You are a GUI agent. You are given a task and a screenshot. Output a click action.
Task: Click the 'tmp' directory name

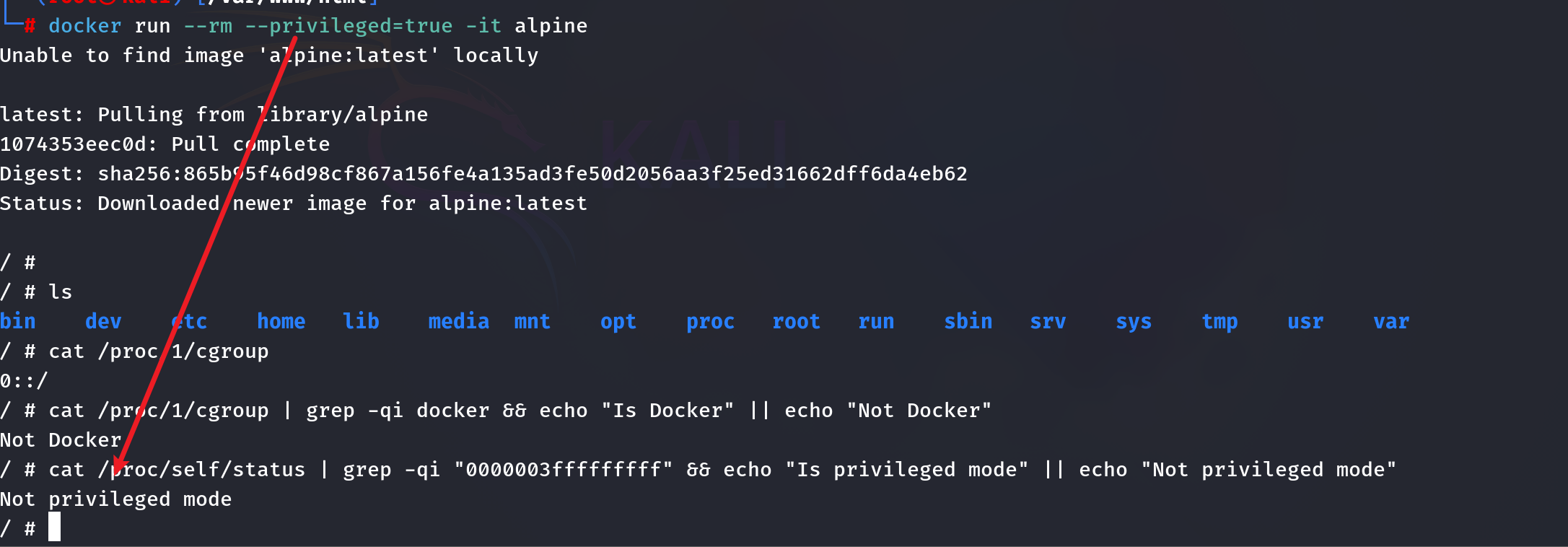(x=1219, y=322)
